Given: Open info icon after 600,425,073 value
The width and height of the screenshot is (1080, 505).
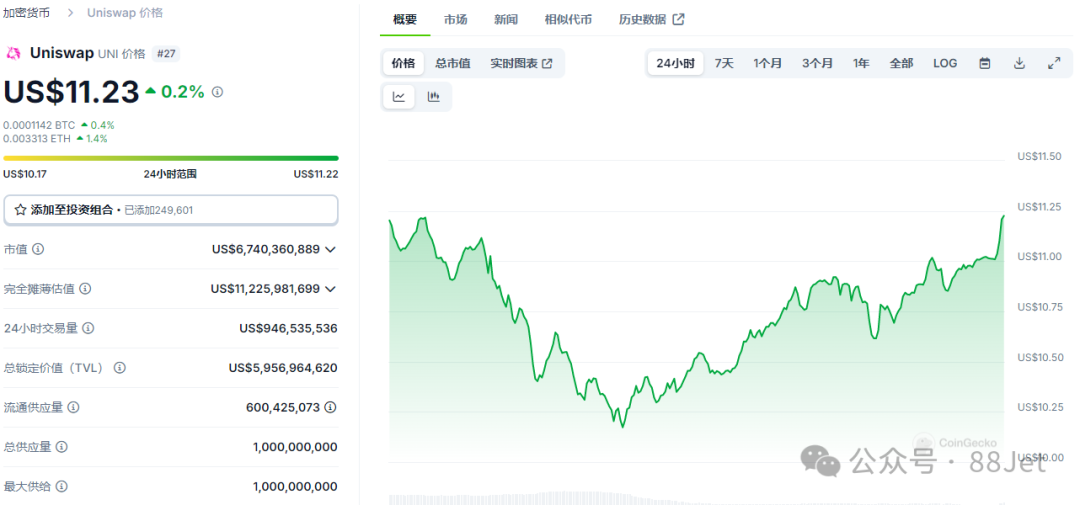Looking at the screenshot, I should (331, 407).
